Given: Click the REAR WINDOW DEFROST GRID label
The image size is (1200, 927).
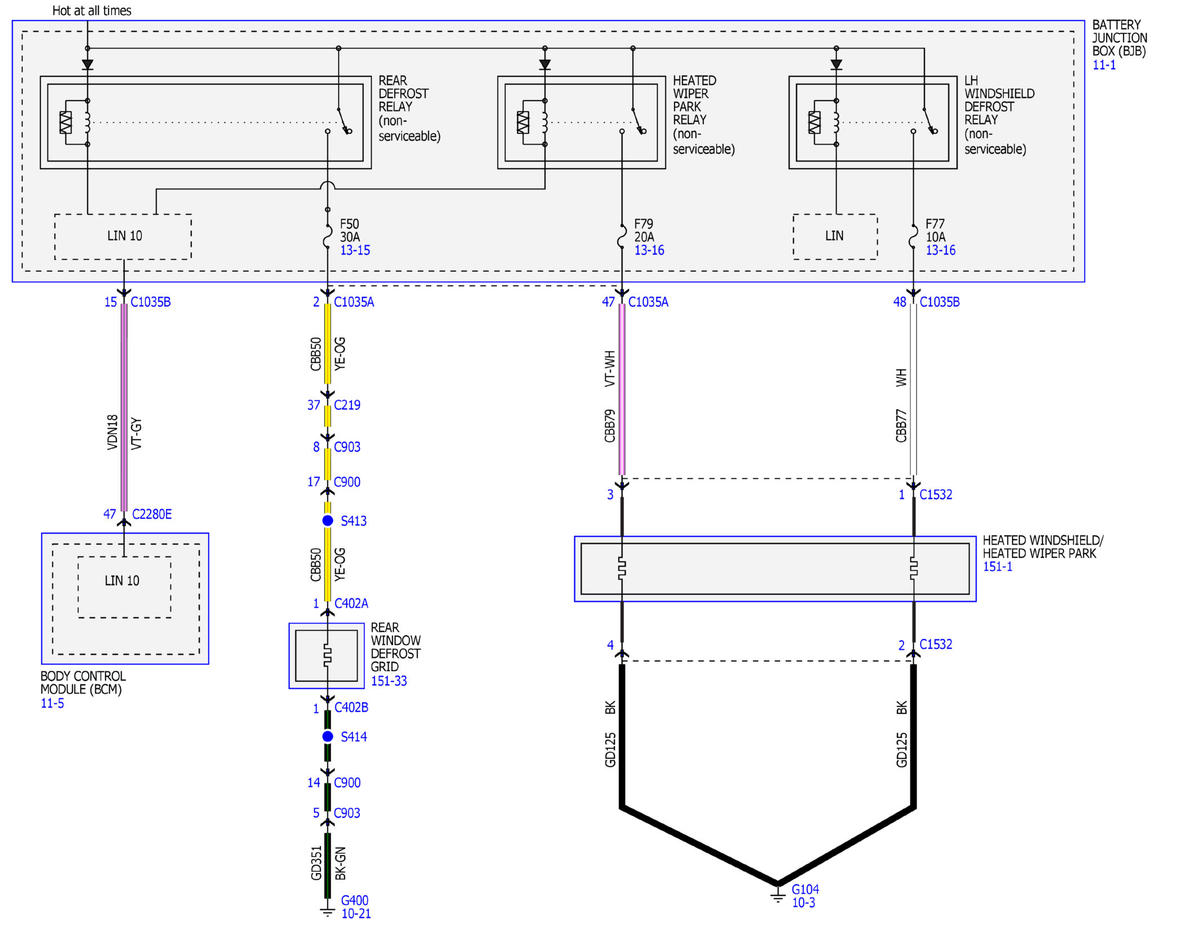Looking at the screenshot, I should 396,648.
